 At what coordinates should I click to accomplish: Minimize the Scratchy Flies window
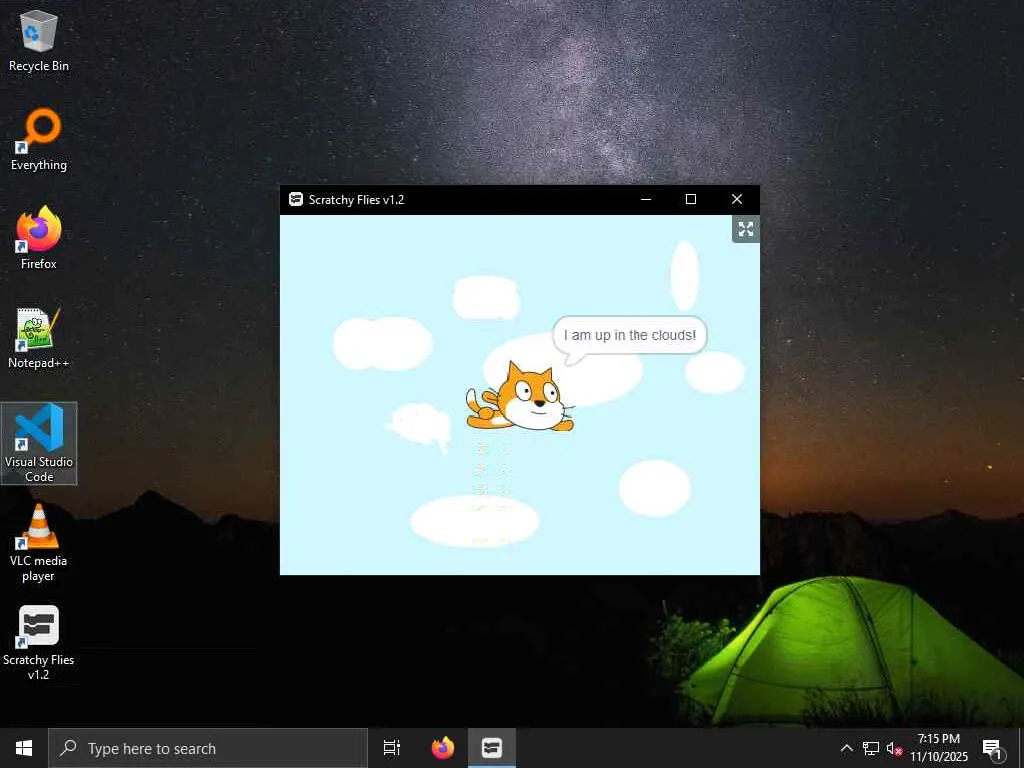(x=646, y=199)
